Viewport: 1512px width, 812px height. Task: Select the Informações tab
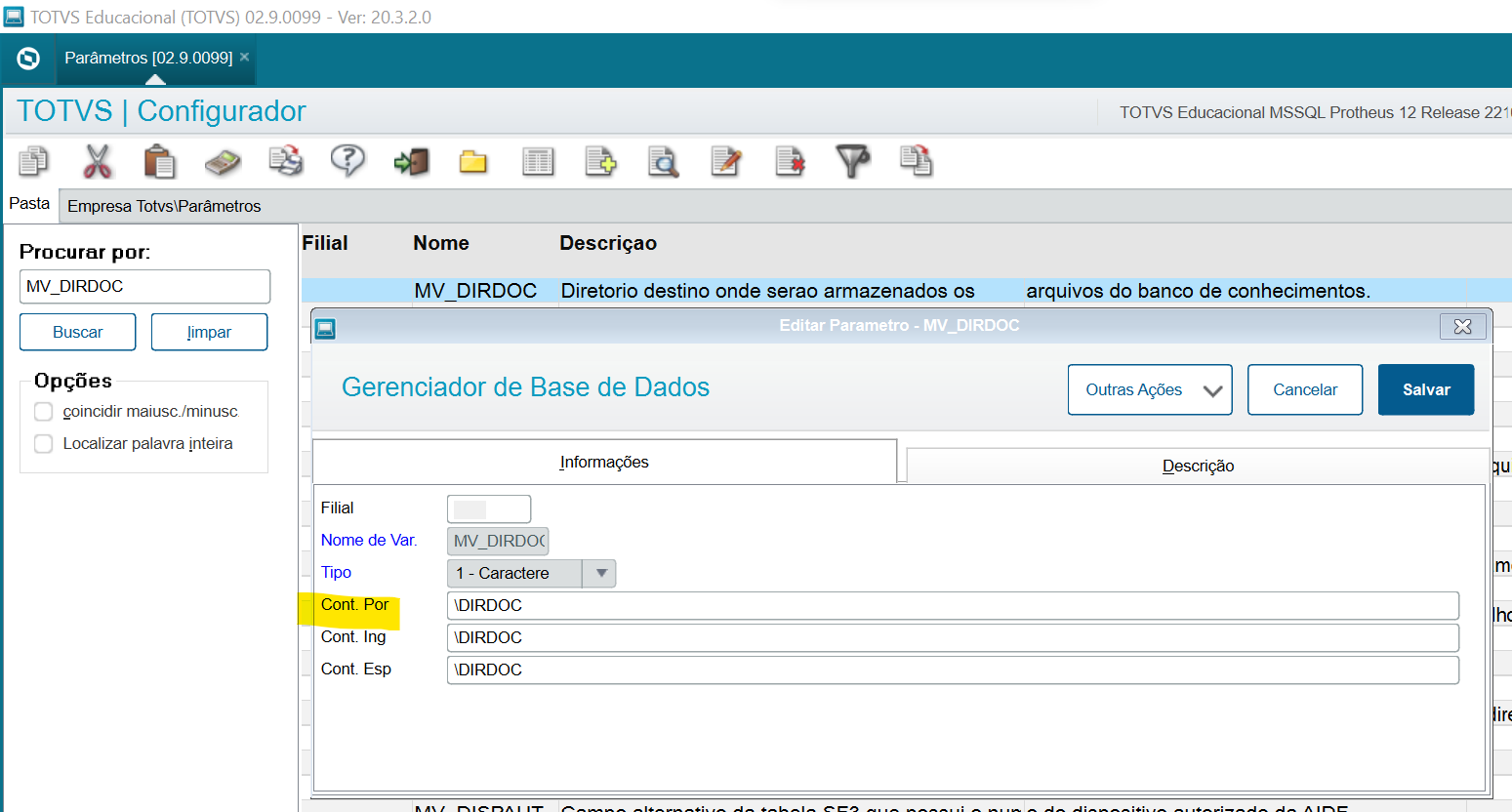(x=603, y=462)
